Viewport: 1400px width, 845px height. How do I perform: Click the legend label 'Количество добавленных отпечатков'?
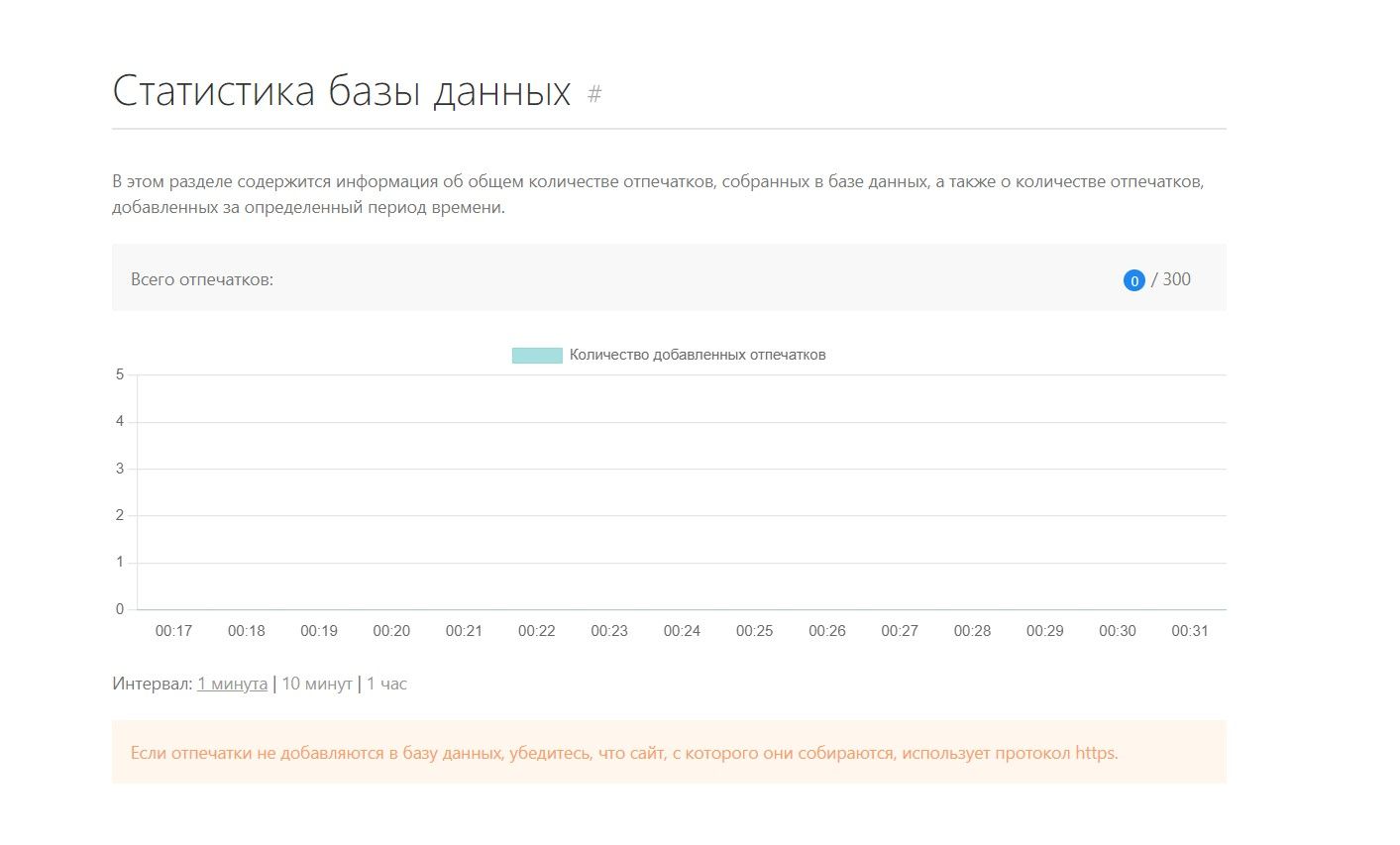698,354
